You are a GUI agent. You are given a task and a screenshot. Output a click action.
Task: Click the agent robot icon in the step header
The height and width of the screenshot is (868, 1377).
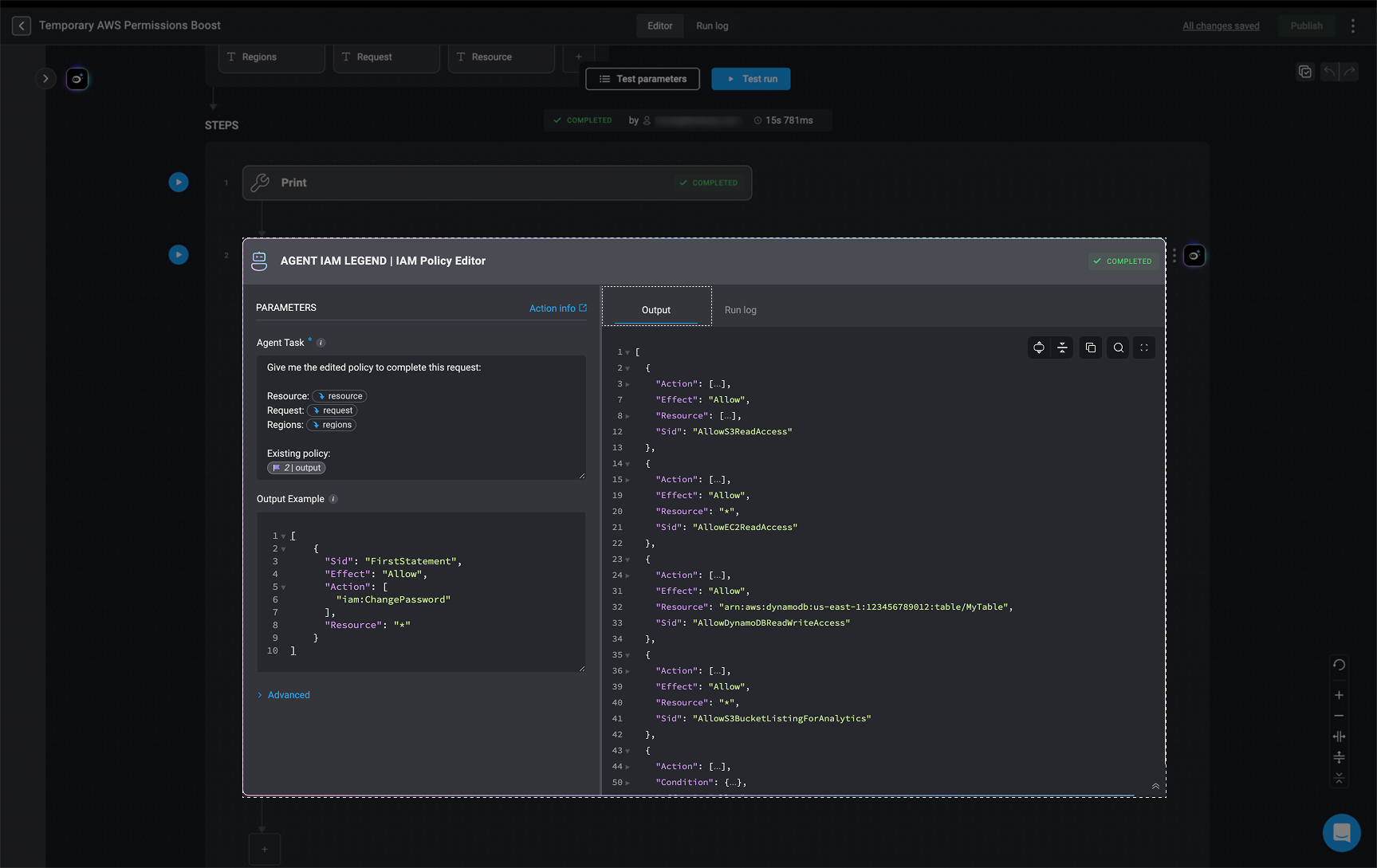[259, 261]
